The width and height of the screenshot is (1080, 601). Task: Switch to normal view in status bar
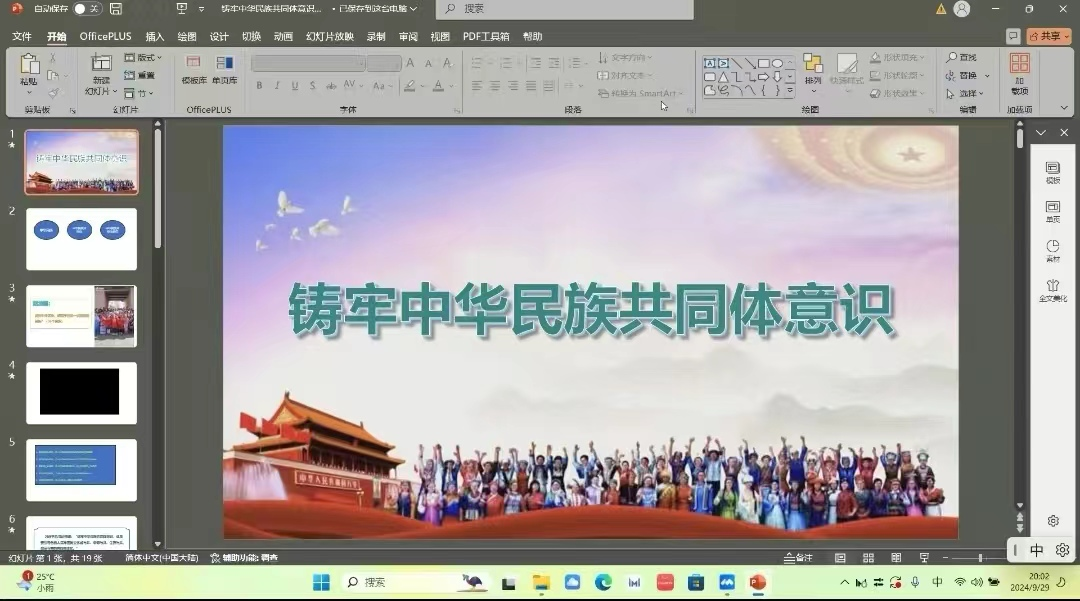coord(840,557)
